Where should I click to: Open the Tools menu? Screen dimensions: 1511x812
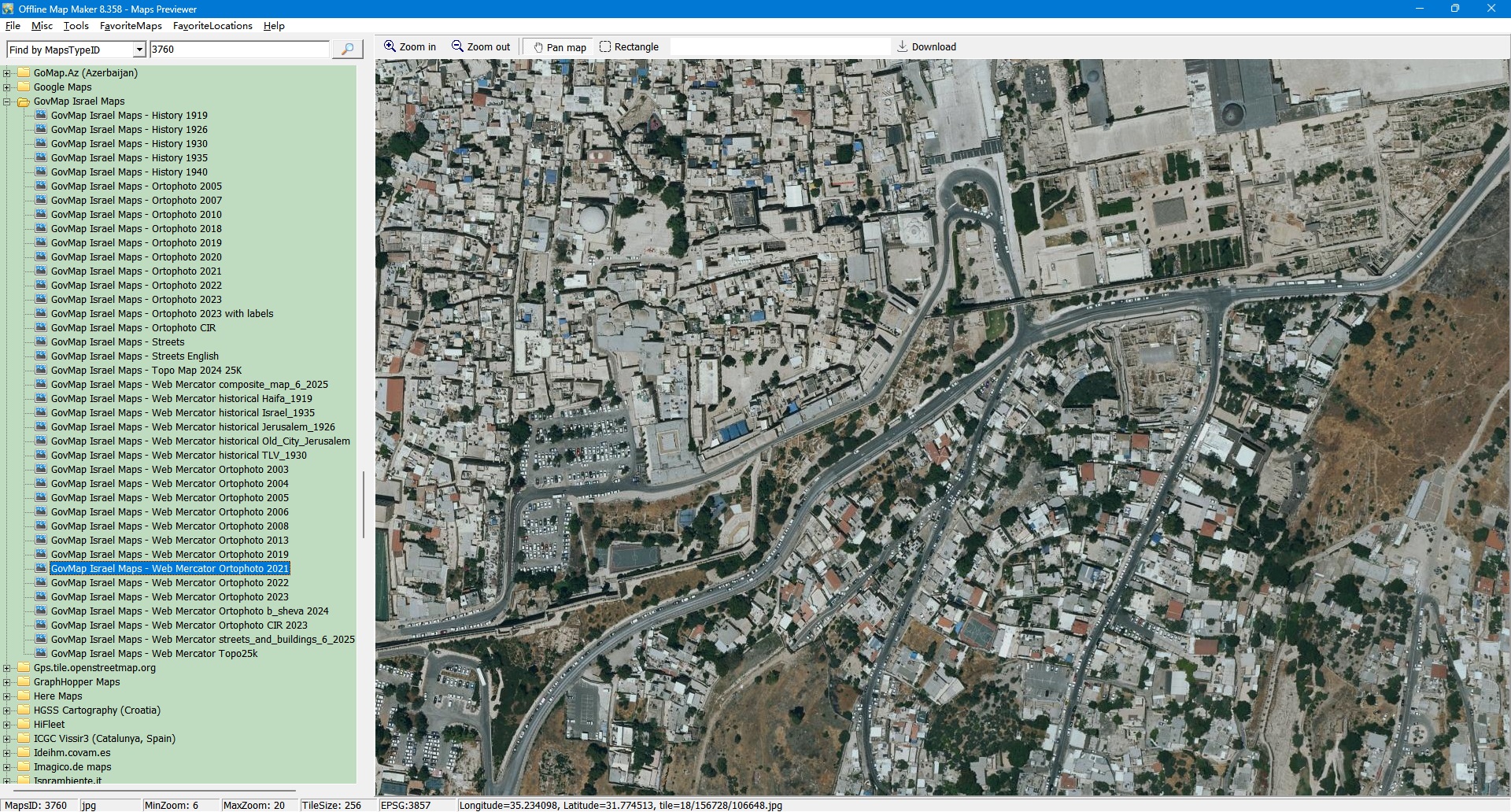tap(76, 26)
